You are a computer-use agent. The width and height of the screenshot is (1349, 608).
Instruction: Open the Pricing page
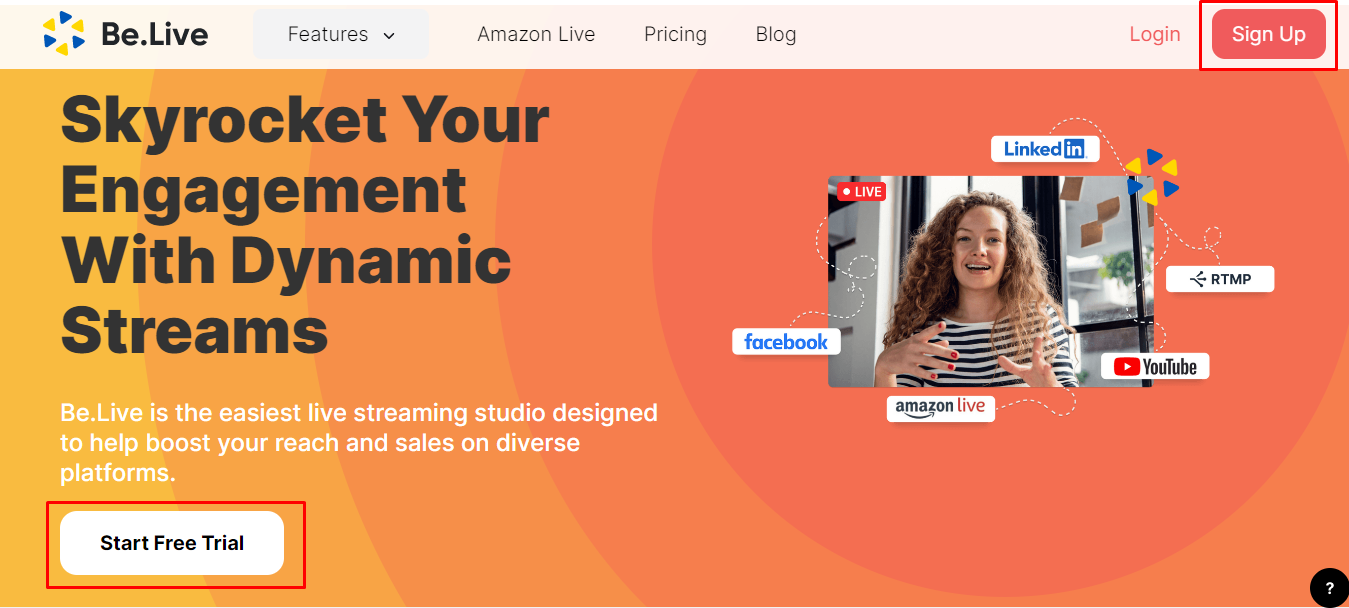(x=675, y=34)
